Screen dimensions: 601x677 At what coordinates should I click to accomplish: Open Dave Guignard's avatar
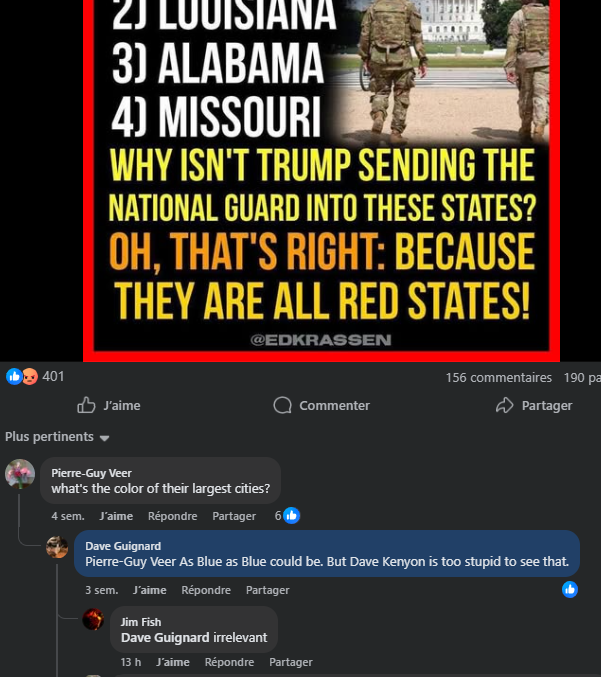[x=57, y=547]
